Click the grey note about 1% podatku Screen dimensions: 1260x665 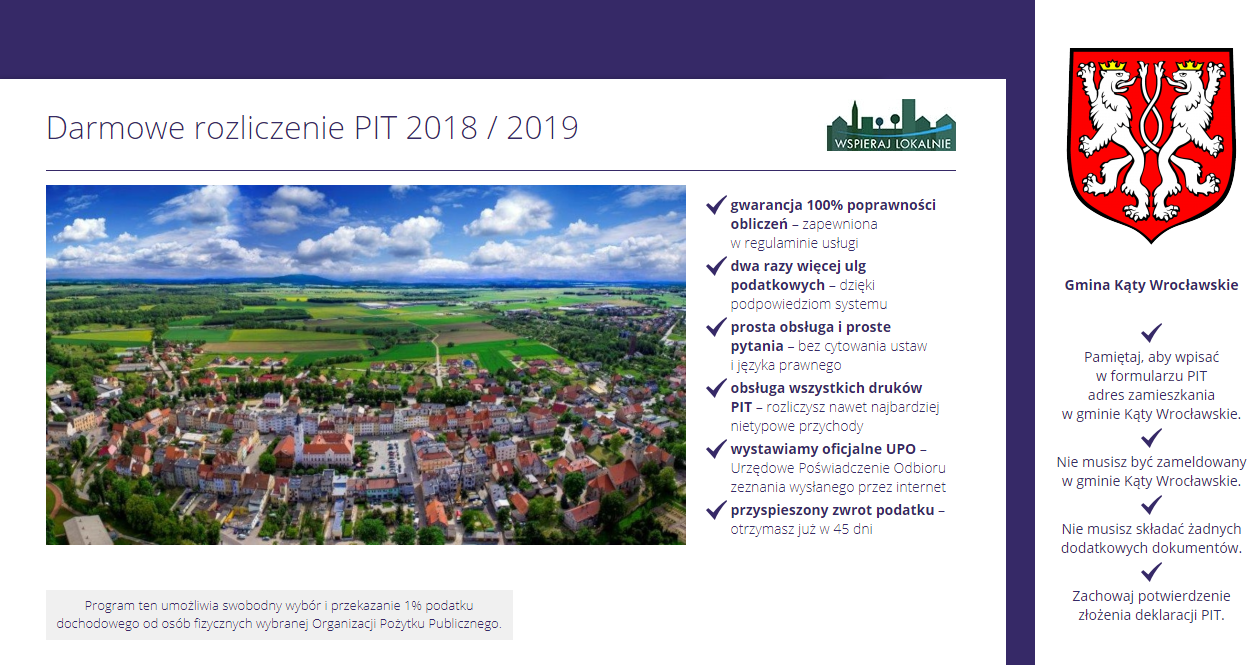(279, 615)
